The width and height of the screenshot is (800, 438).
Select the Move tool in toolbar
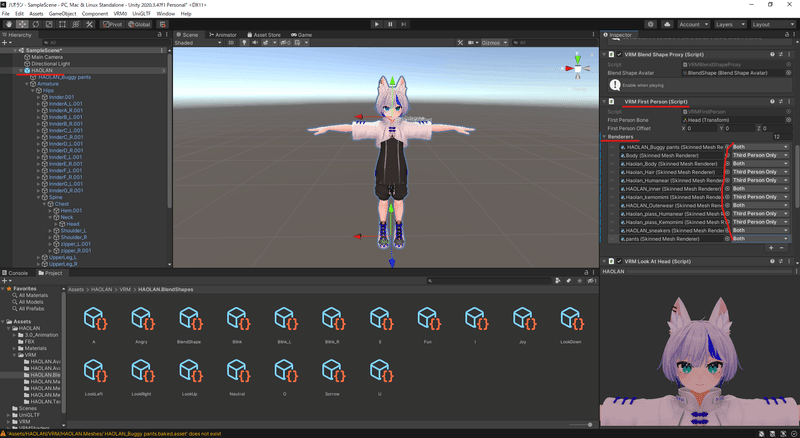coord(22,24)
